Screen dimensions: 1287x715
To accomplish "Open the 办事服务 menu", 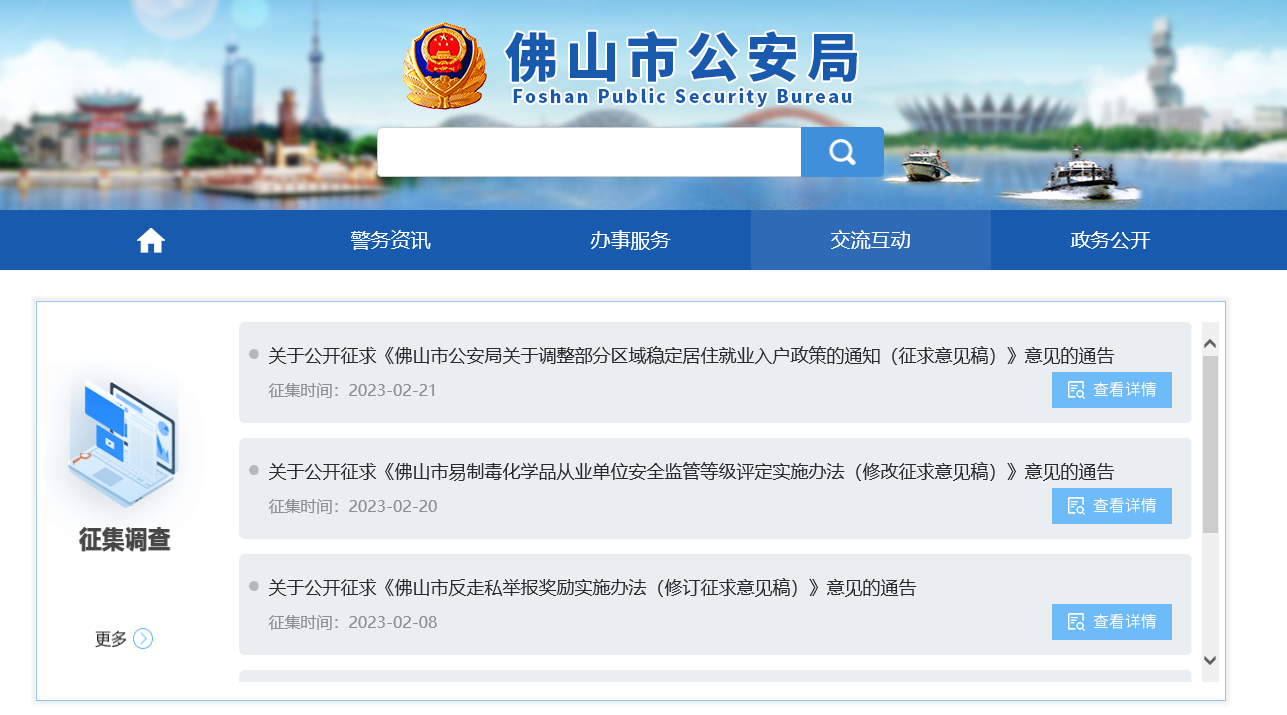I will point(630,240).
